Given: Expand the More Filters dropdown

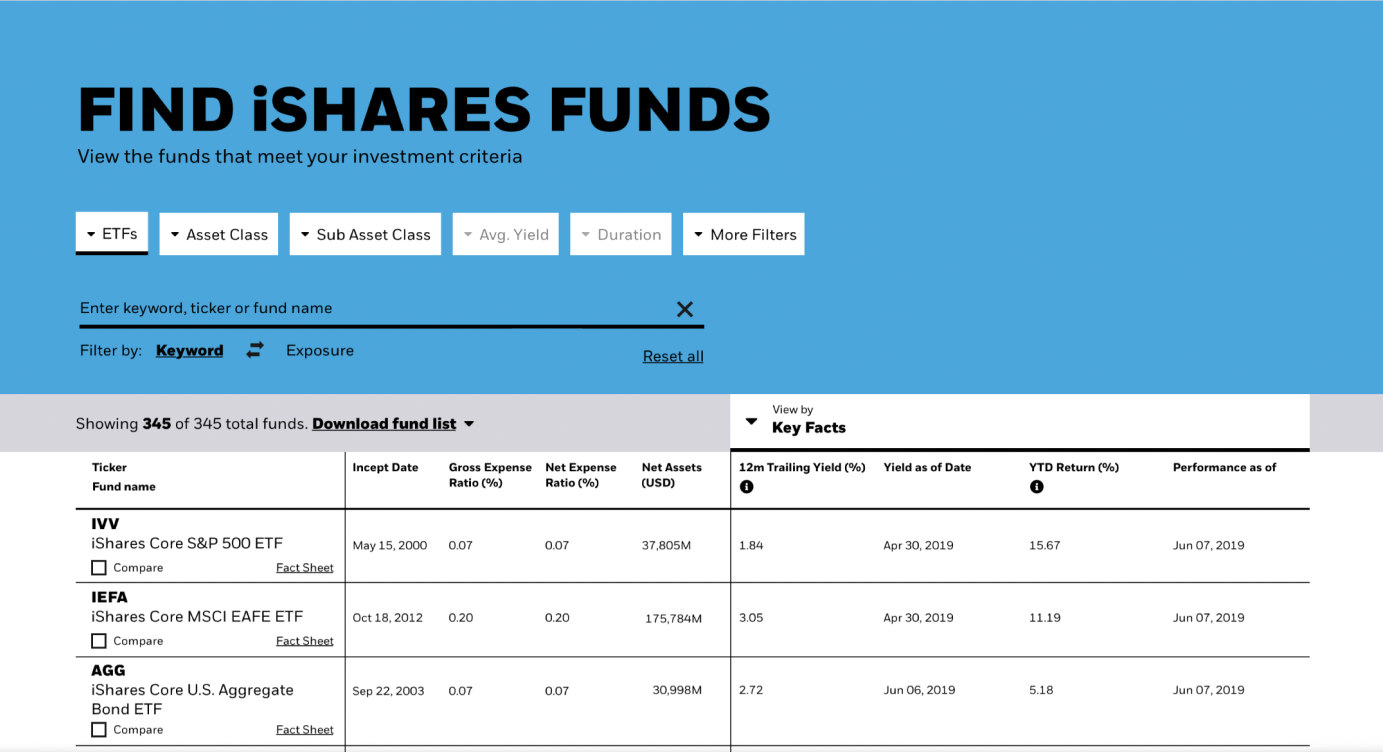Looking at the screenshot, I should pyautogui.click(x=743, y=235).
